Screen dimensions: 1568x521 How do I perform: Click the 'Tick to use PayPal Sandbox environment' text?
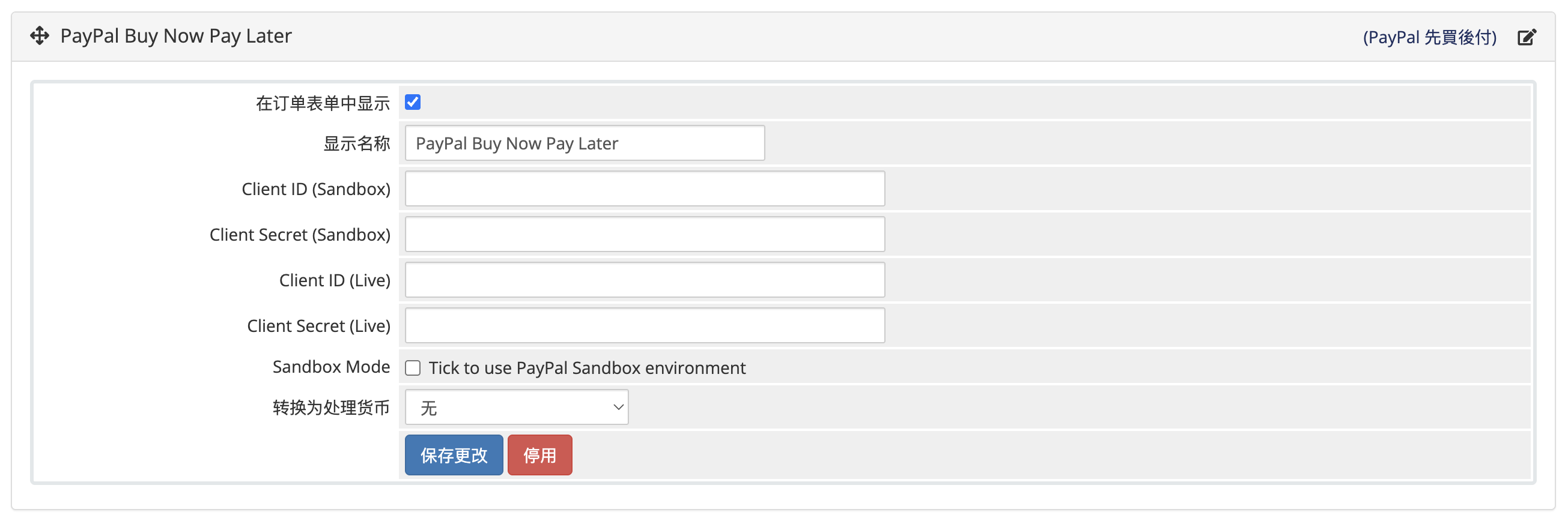[587, 368]
